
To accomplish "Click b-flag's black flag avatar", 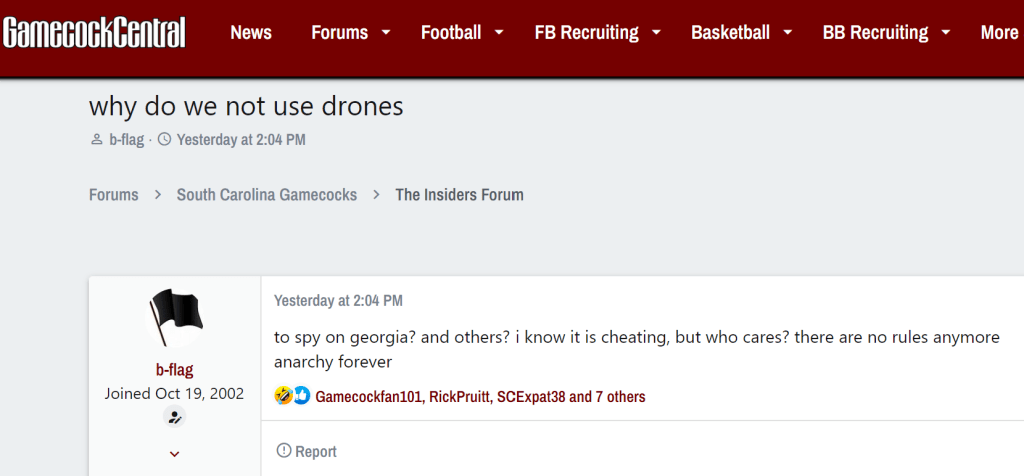I will click(175, 317).
